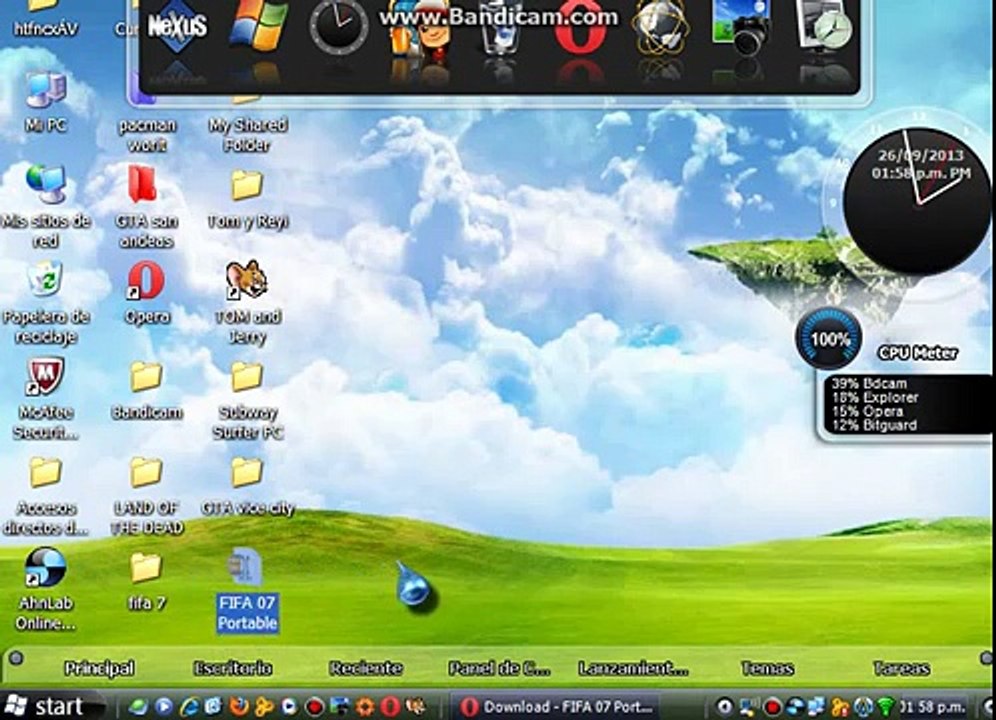Click the red Bandicam record icon in quick launch

[x=314, y=707]
